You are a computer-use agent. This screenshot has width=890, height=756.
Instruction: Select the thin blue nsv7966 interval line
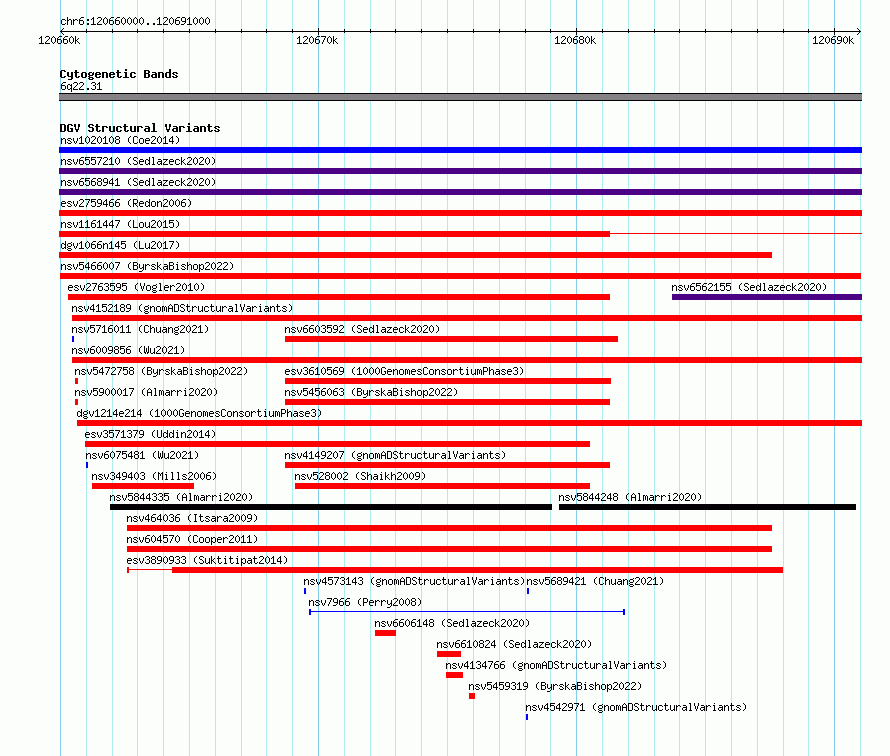(x=467, y=612)
